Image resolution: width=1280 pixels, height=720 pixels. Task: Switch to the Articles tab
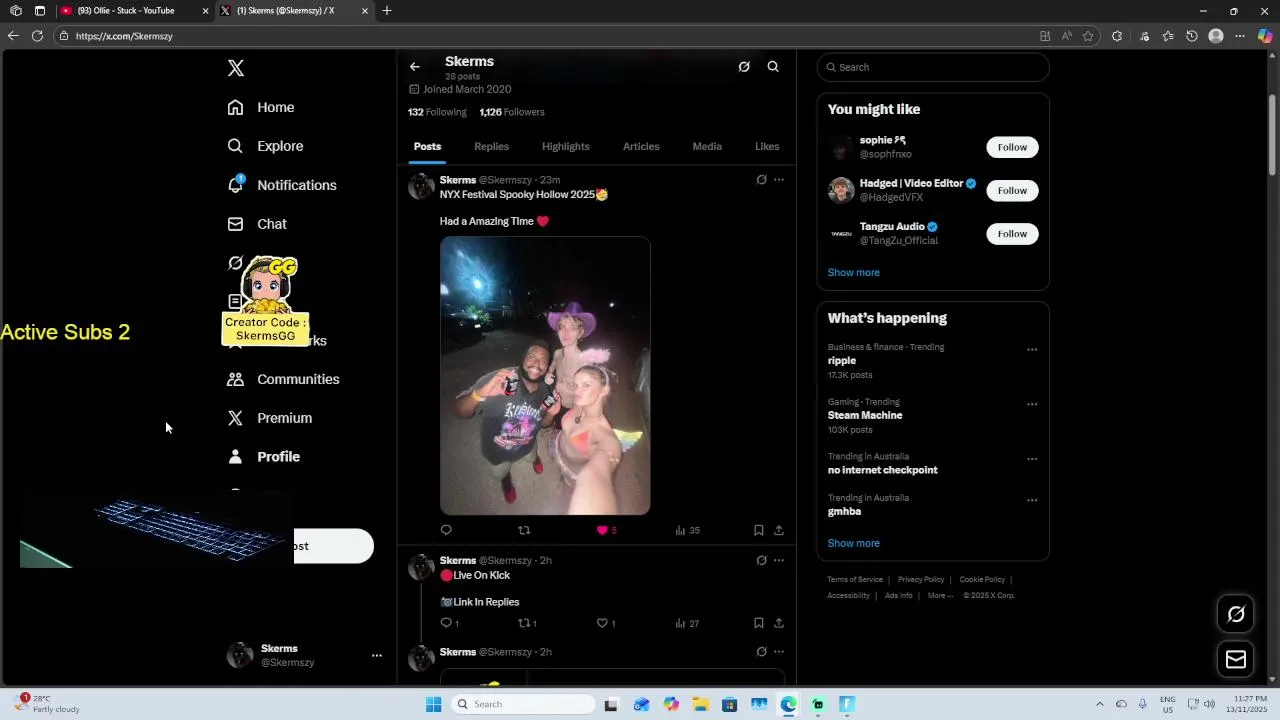pos(641,146)
